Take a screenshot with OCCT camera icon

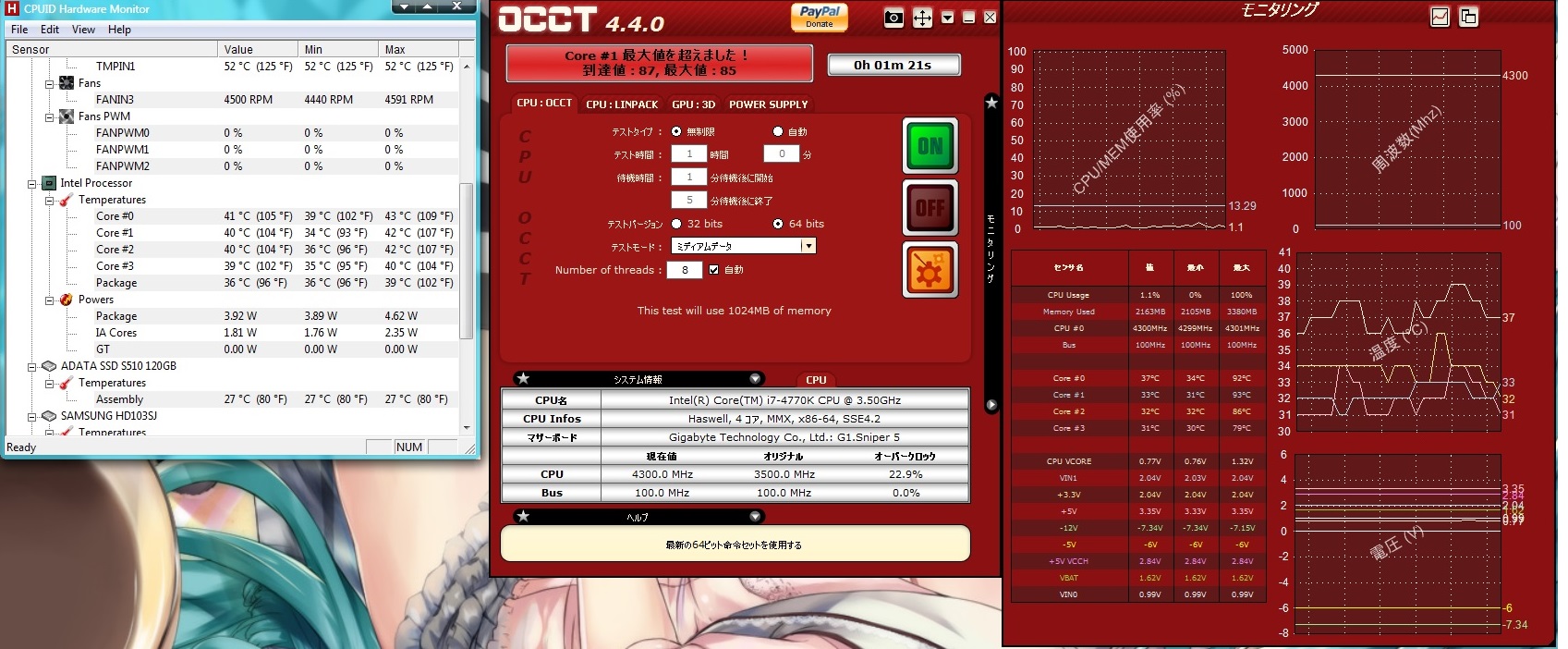893,18
